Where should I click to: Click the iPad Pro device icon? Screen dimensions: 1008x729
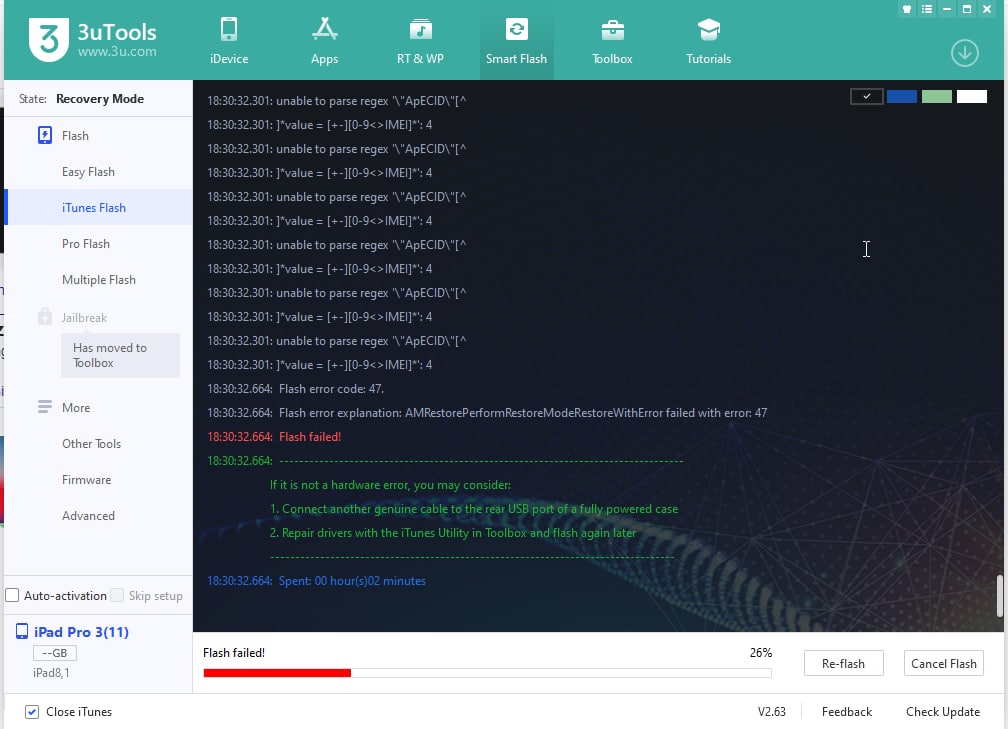(x=22, y=631)
